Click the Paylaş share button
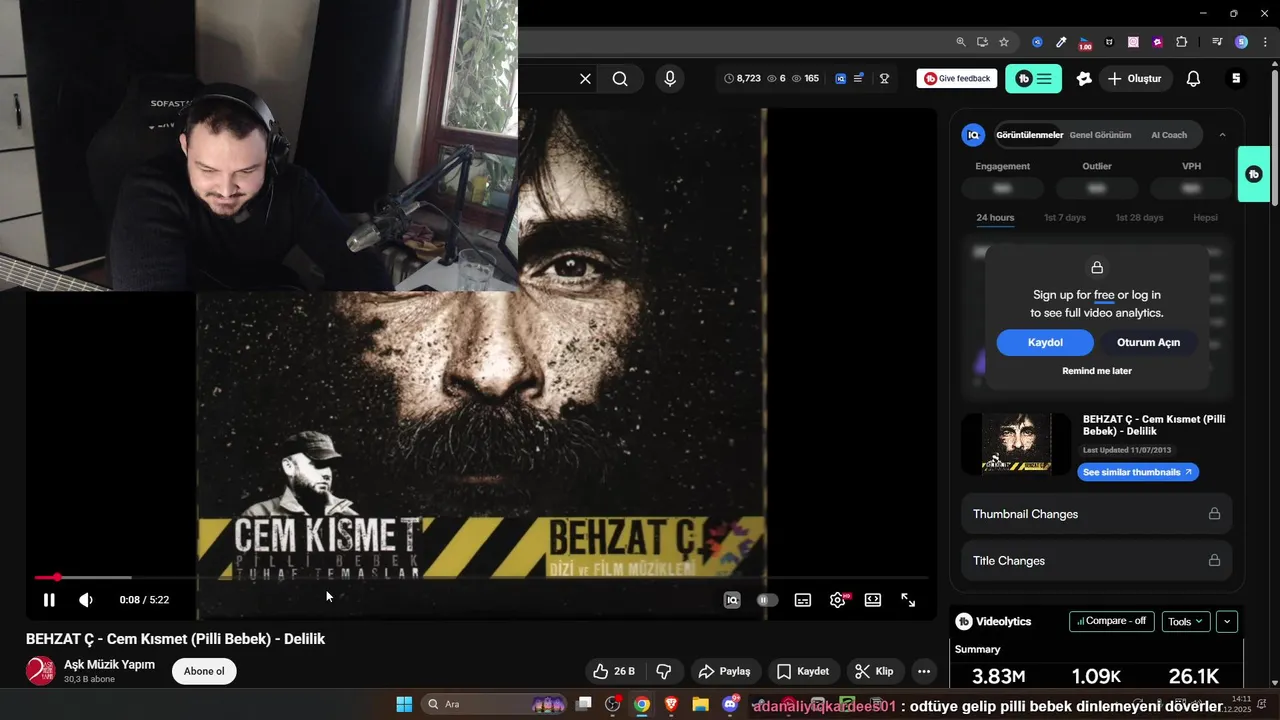Screen dimensions: 1280x720 [724, 671]
